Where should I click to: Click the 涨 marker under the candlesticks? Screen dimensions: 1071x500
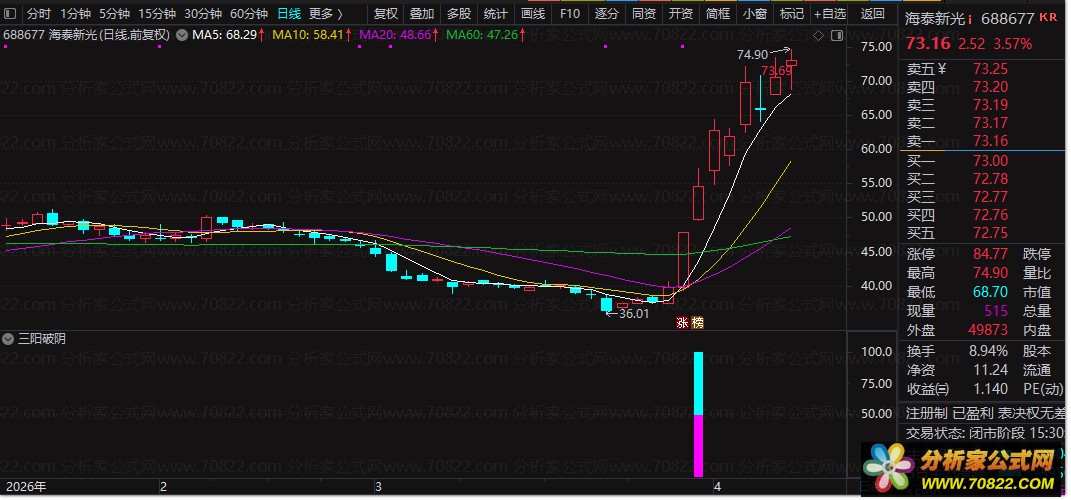(682, 324)
